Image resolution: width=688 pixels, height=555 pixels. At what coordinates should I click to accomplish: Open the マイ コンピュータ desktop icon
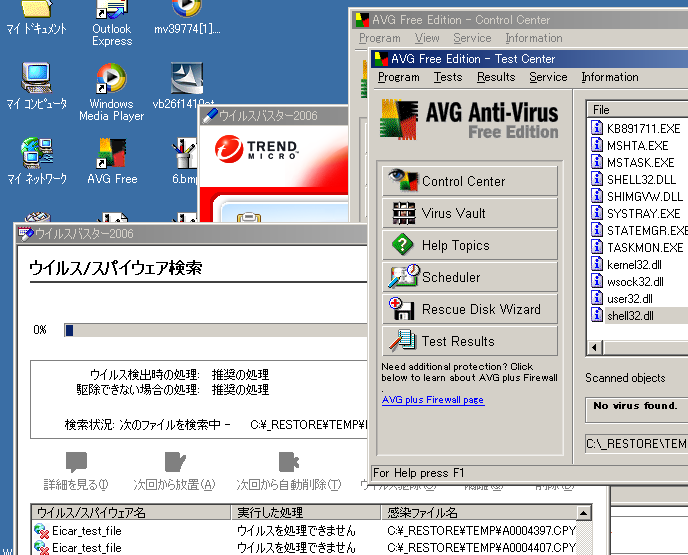tap(37, 86)
